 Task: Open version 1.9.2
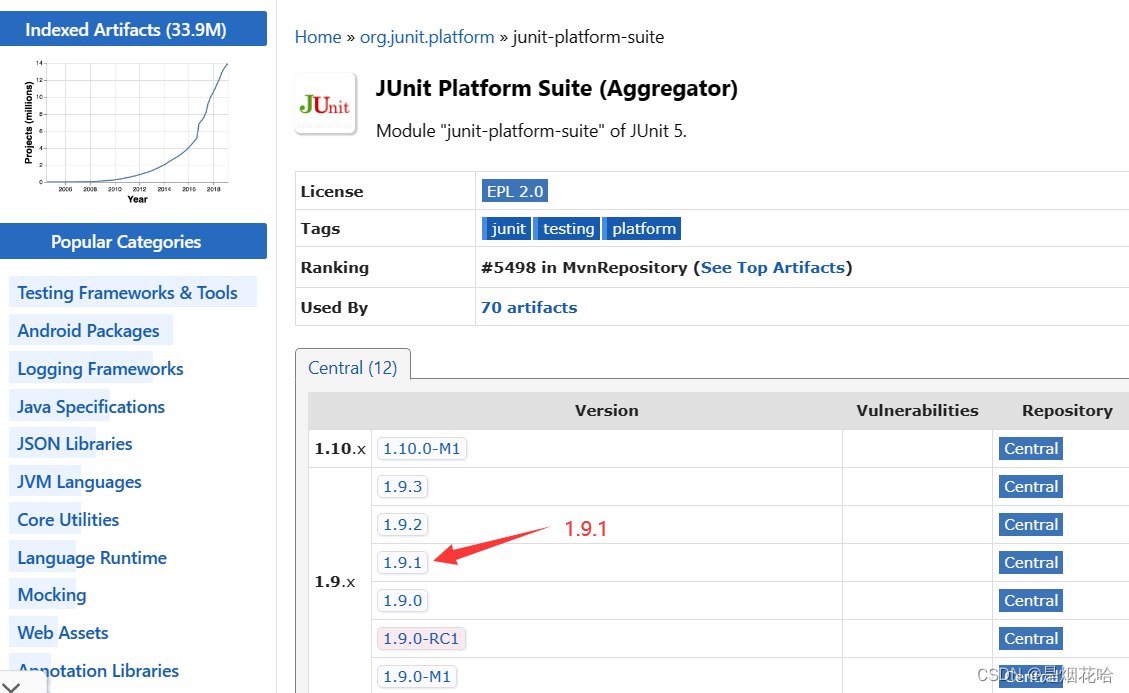click(402, 524)
